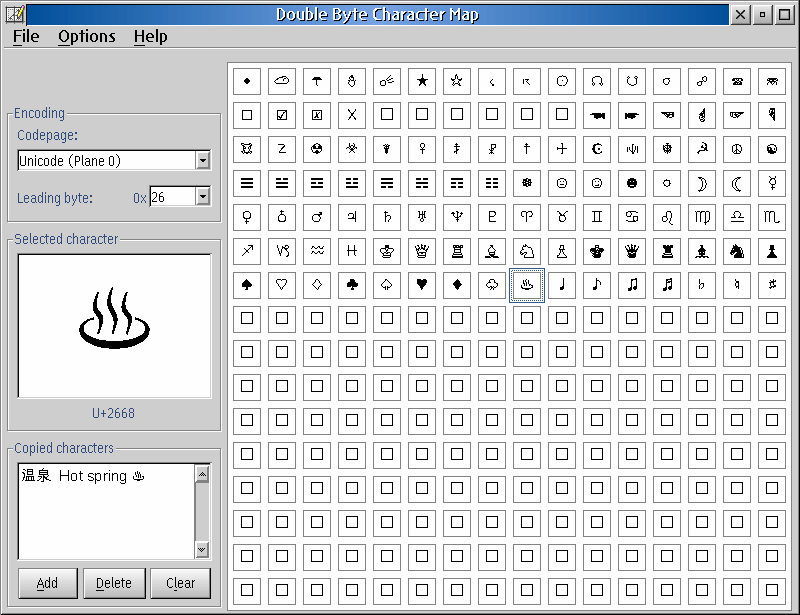This screenshot has height=615, width=800.
Task: Select the peace sign symbol
Action: 737,149
